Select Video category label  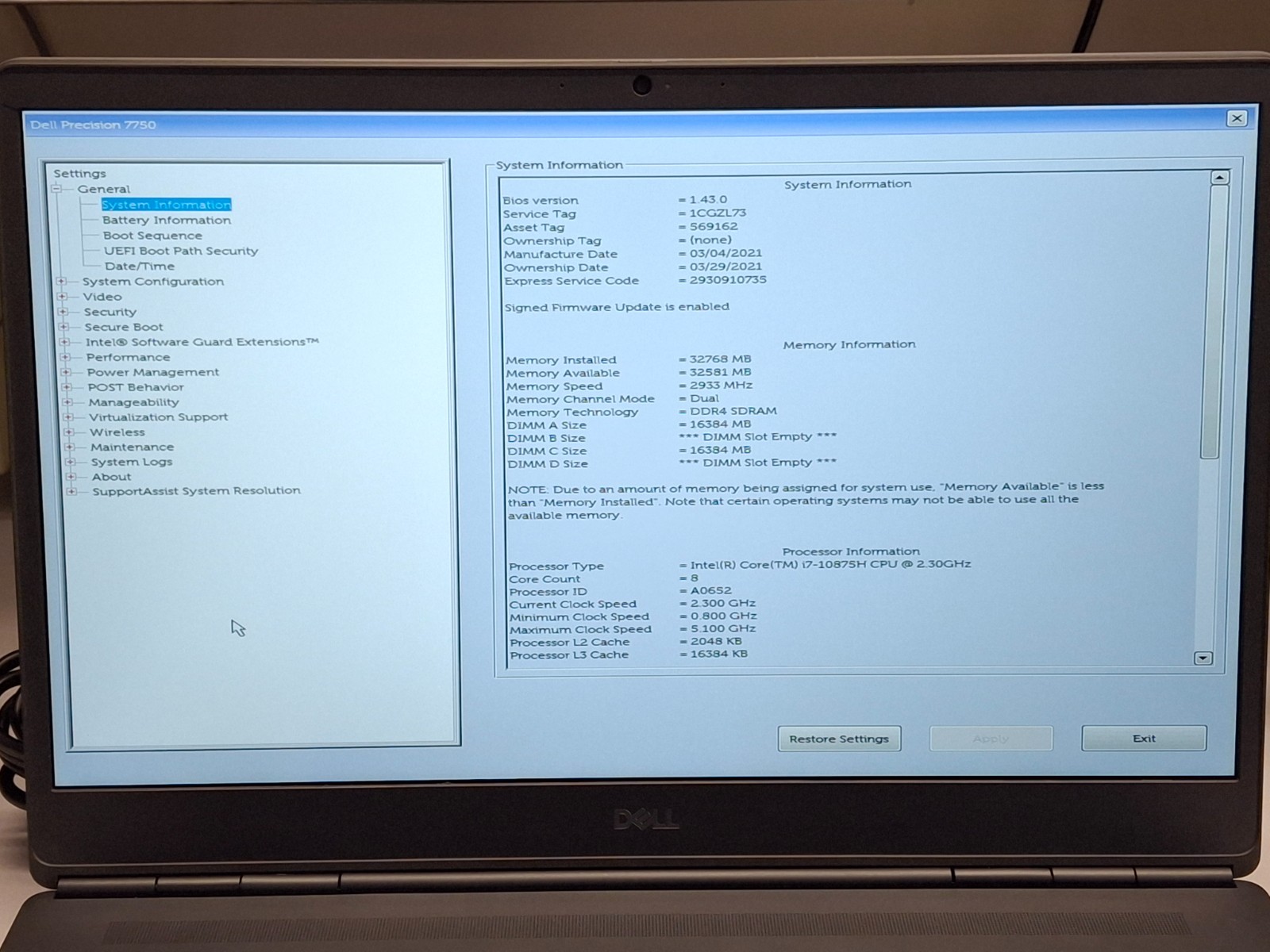102,297
